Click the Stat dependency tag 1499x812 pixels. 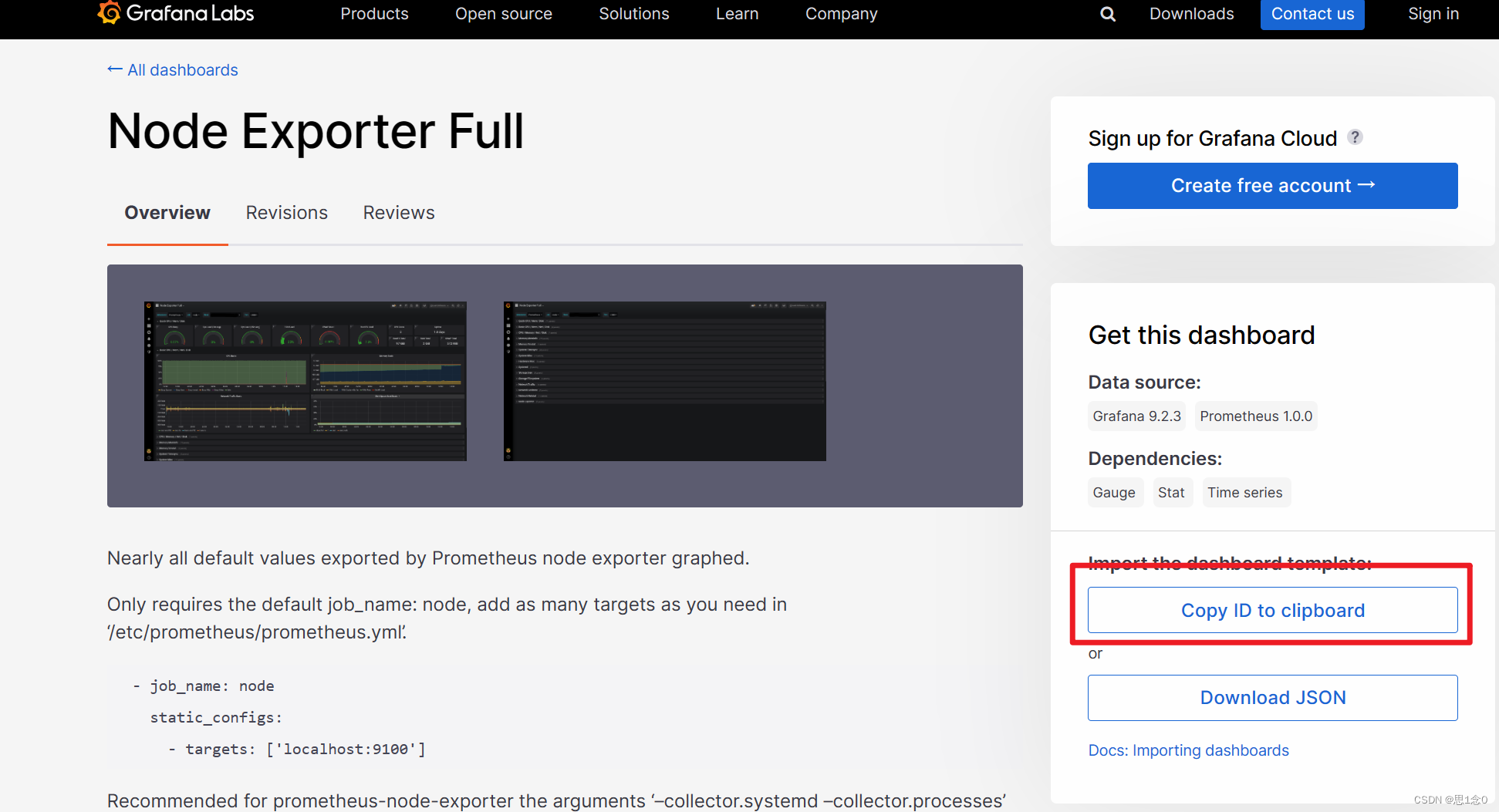[x=1171, y=493]
